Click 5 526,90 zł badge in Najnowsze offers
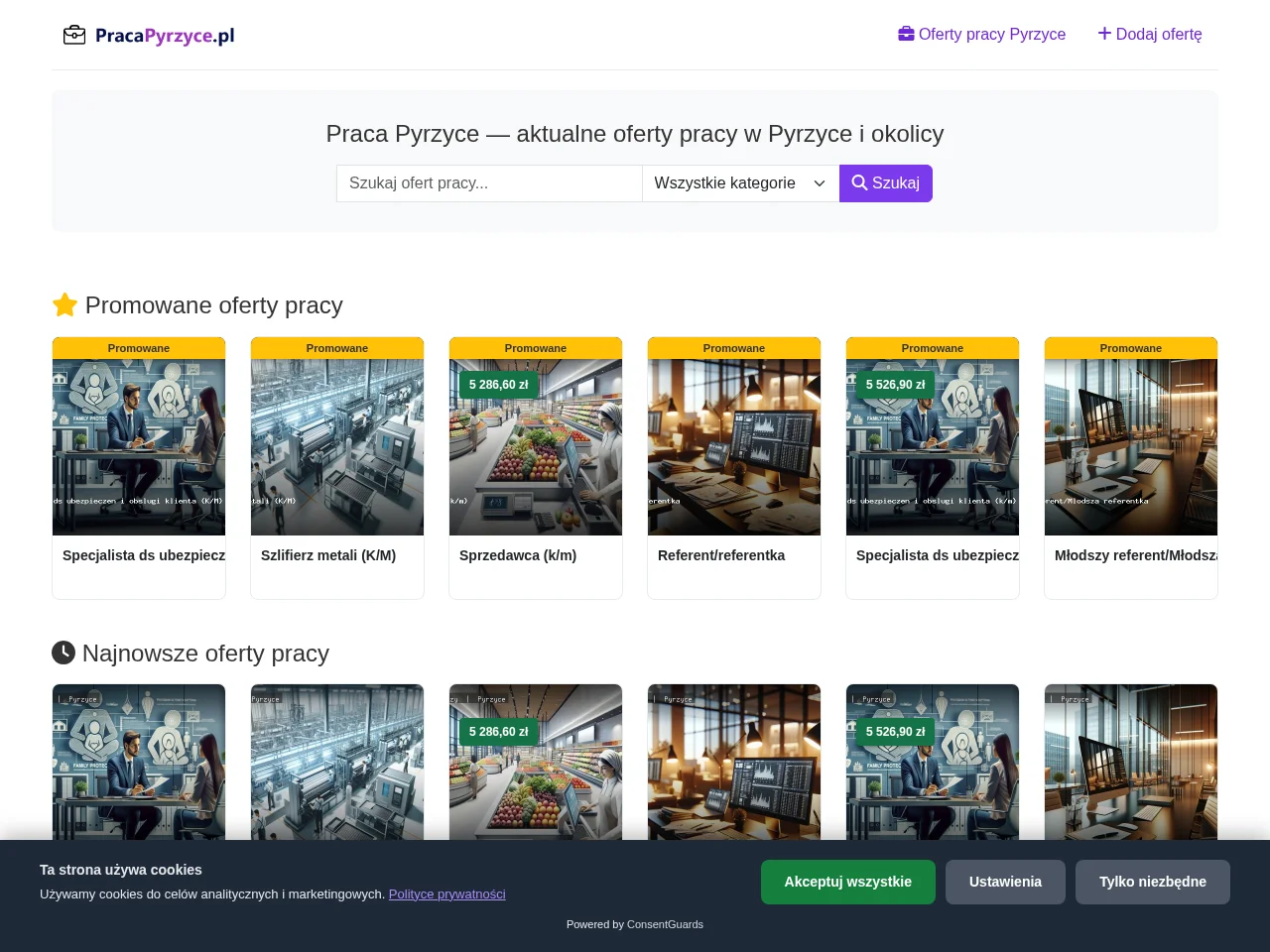Image resolution: width=1270 pixels, height=952 pixels. 896,732
